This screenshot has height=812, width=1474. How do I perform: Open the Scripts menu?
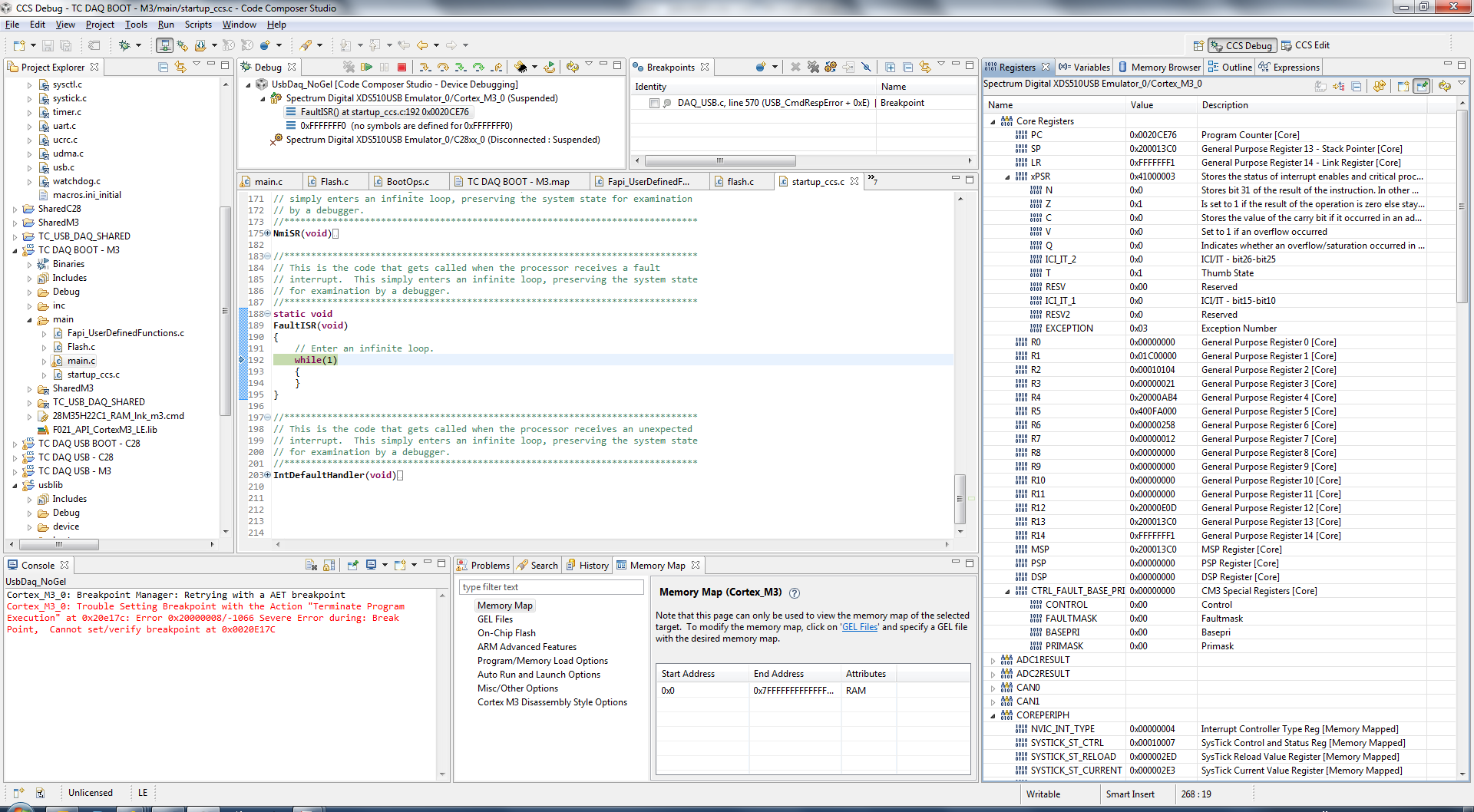click(x=197, y=25)
